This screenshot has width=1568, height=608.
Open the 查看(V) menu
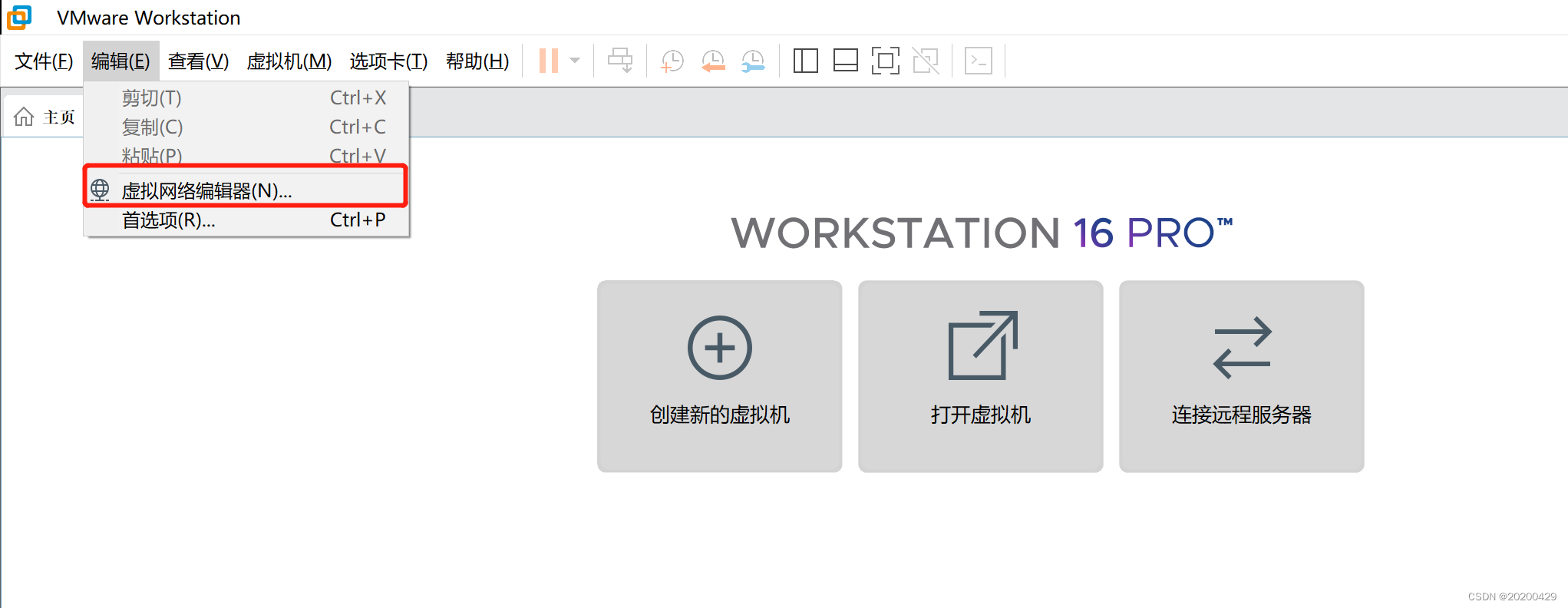pyautogui.click(x=199, y=61)
